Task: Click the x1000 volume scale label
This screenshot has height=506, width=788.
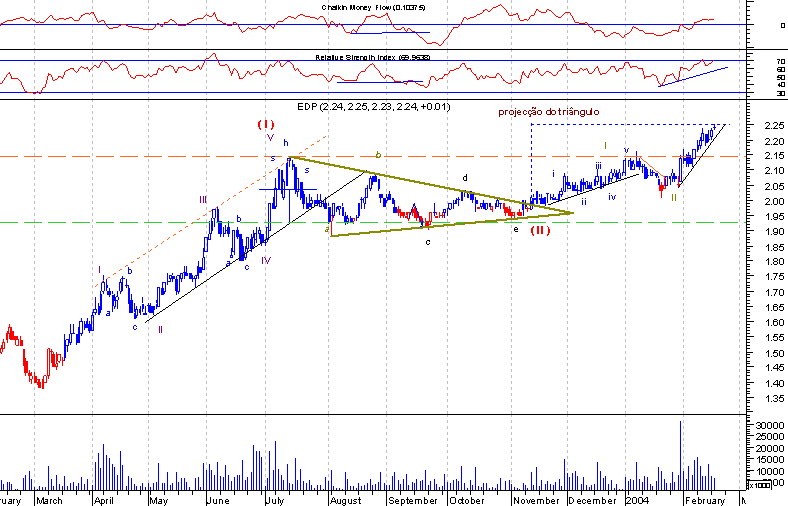Action: pyautogui.click(x=759, y=485)
